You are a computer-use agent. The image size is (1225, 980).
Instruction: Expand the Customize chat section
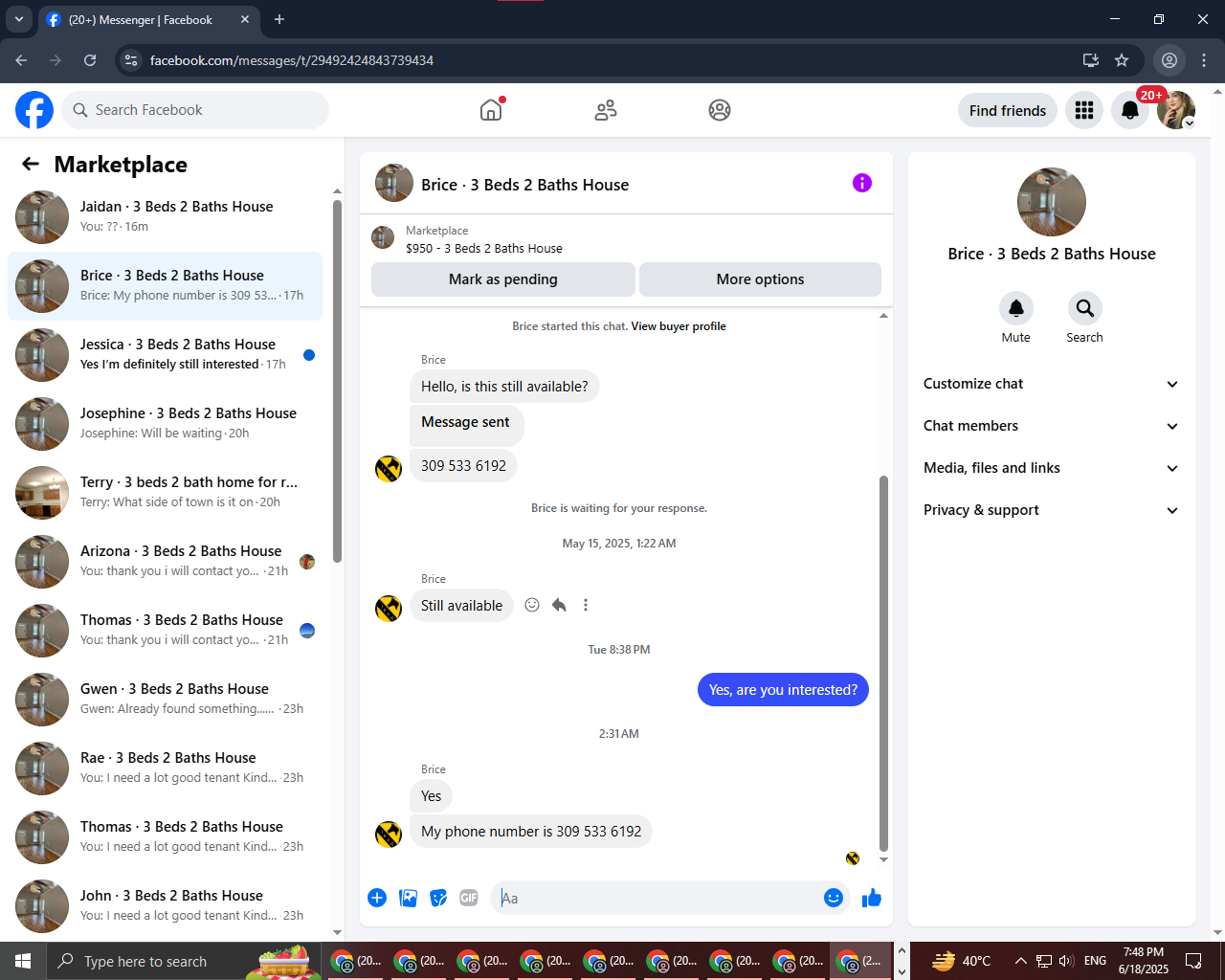[1052, 384]
